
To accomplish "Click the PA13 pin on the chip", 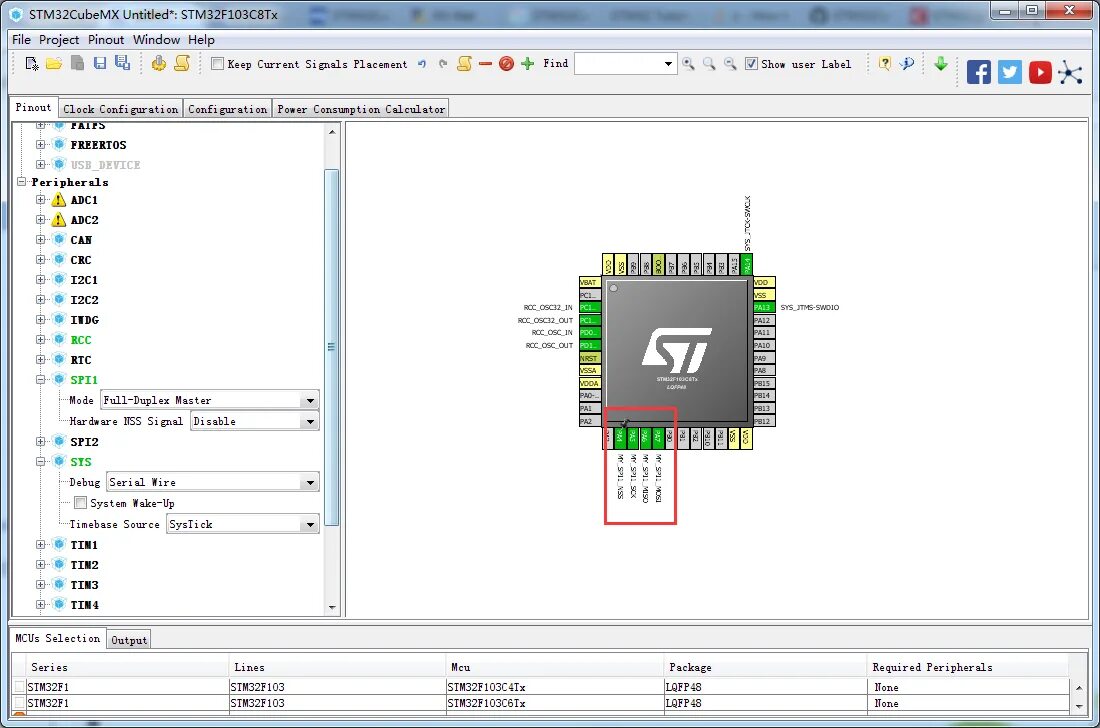I will pyautogui.click(x=764, y=307).
